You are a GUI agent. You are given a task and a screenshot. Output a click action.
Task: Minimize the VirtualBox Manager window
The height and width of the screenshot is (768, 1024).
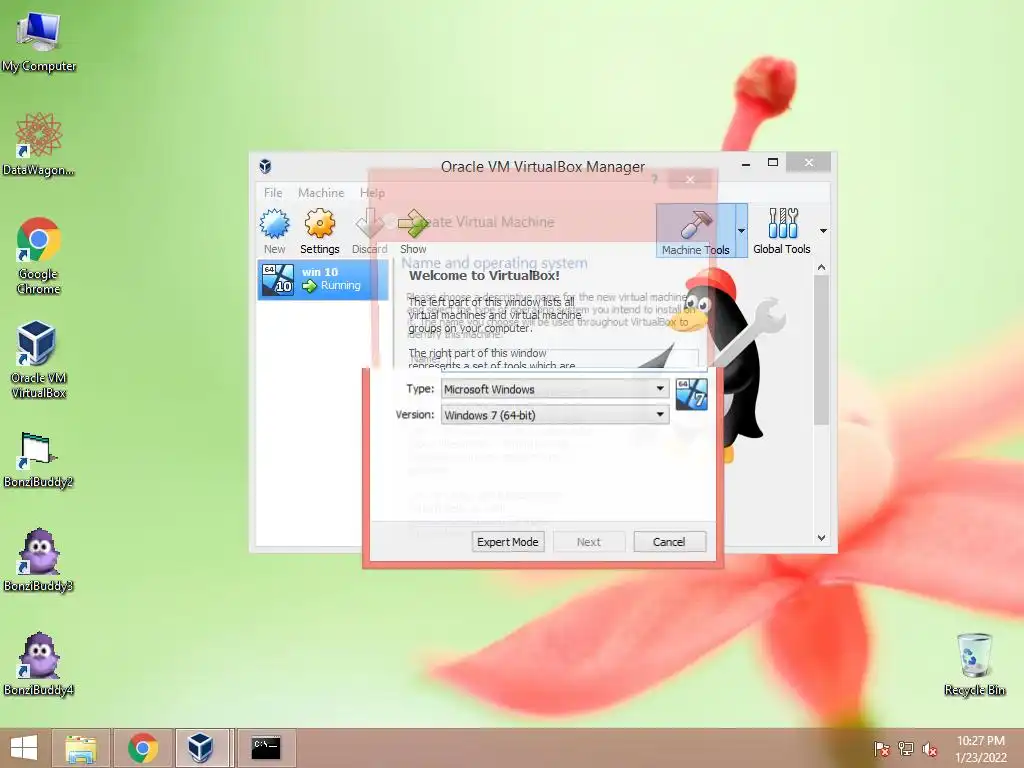746,163
